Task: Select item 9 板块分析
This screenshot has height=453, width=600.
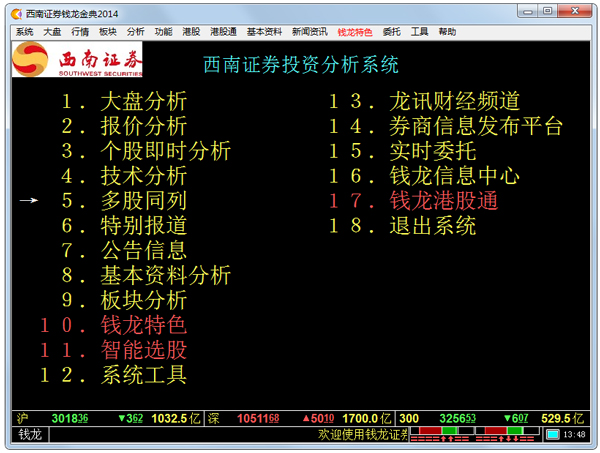Action: coord(124,300)
